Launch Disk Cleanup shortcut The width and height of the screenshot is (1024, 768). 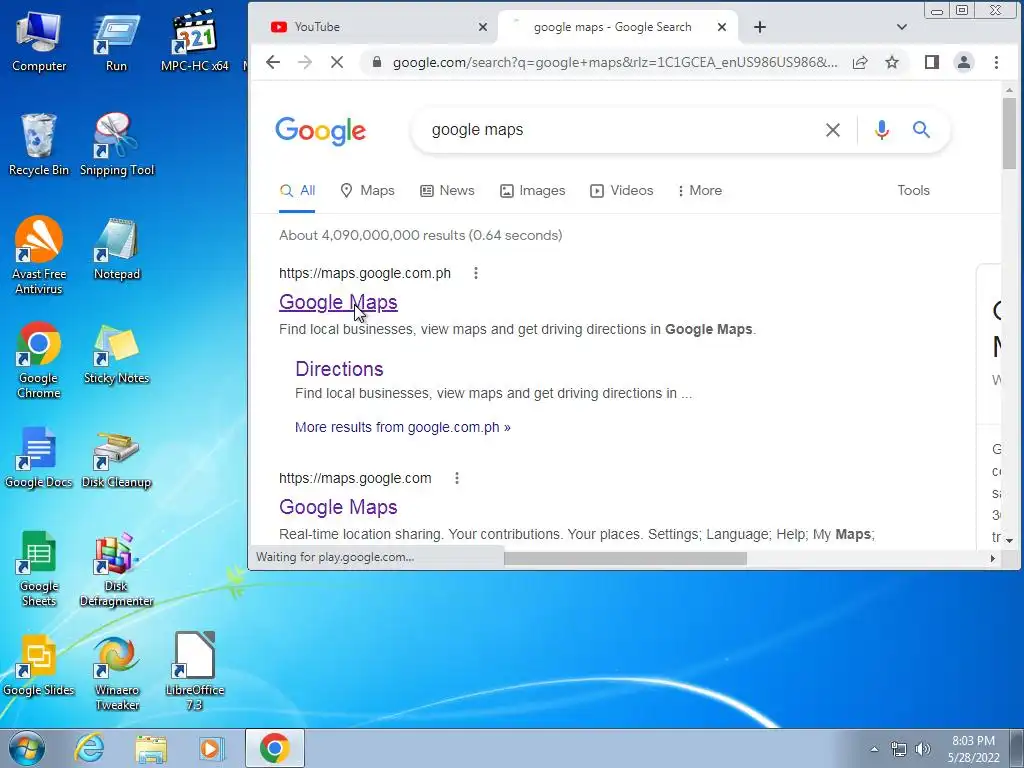(116, 458)
